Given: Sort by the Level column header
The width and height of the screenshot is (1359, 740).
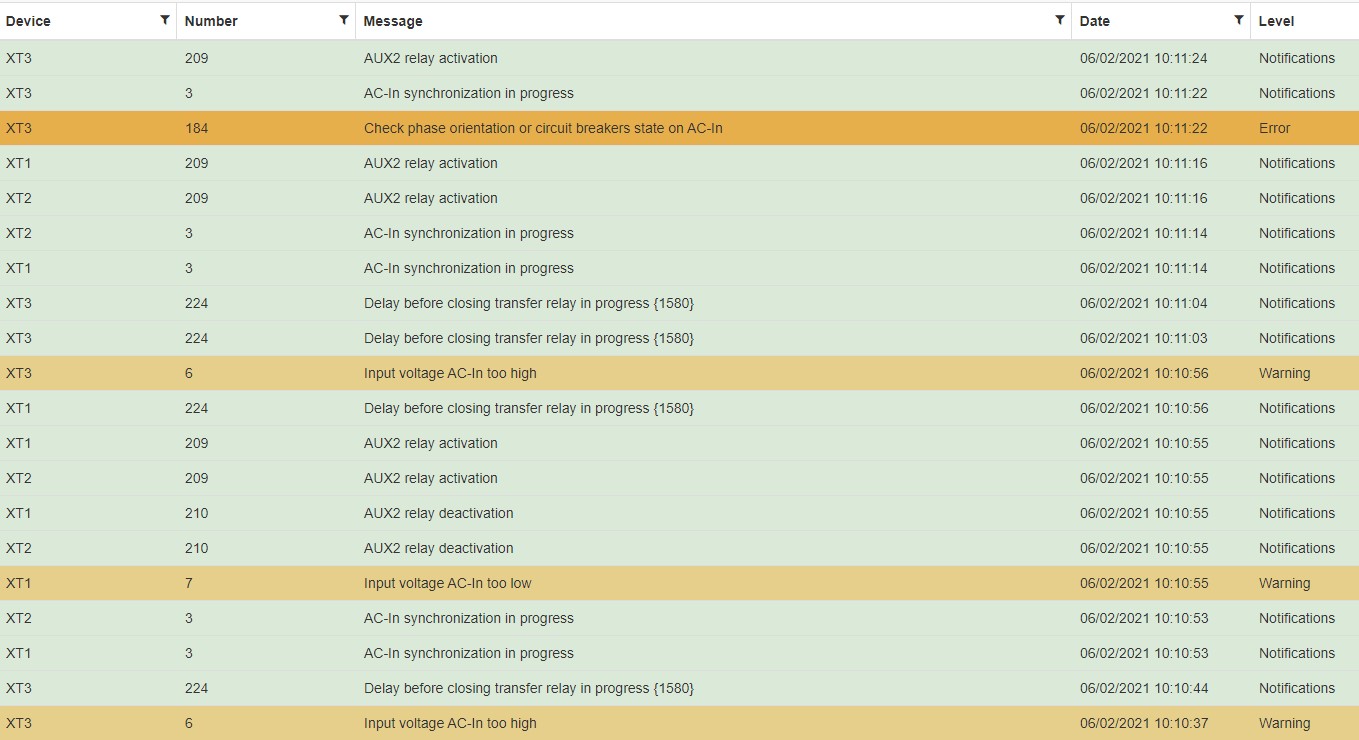Looking at the screenshot, I should pyautogui.click(x=1276, y=21).
